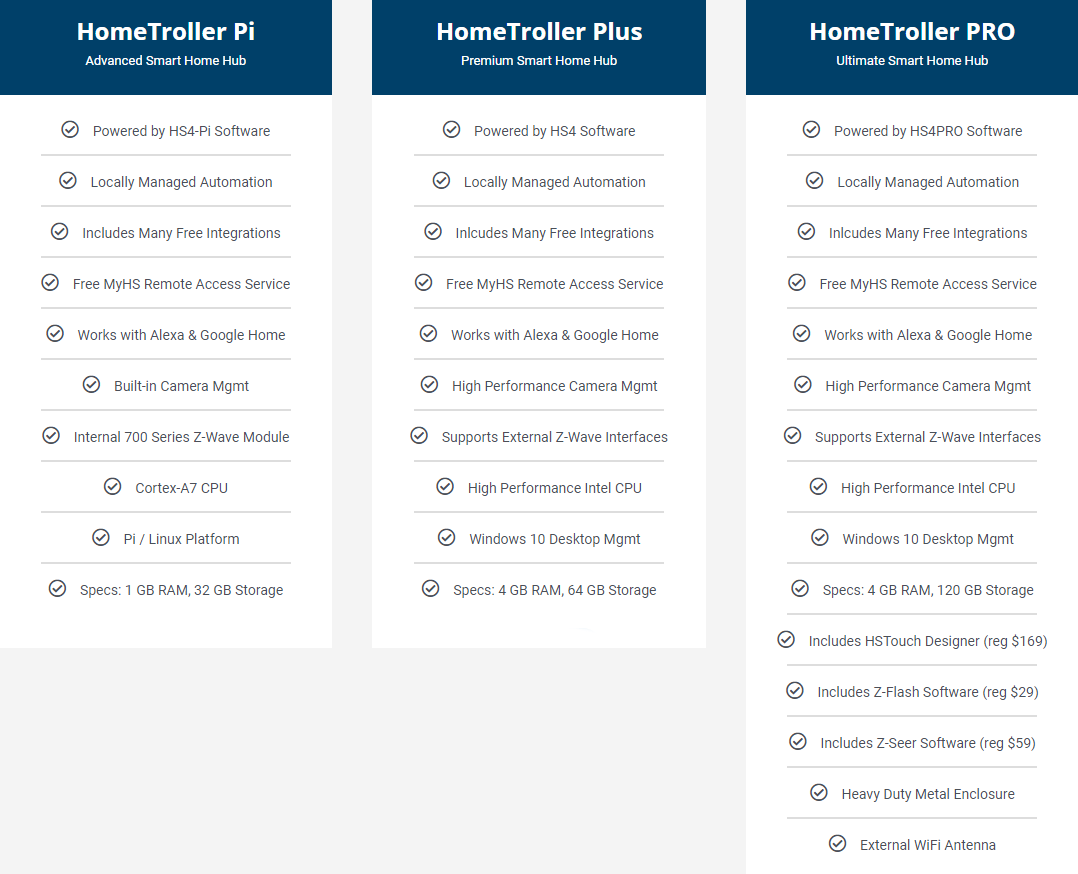Click Inlcudes Many Free Integrations under HomeTroller Plus
1078x874 pixels.
[555, 233]
